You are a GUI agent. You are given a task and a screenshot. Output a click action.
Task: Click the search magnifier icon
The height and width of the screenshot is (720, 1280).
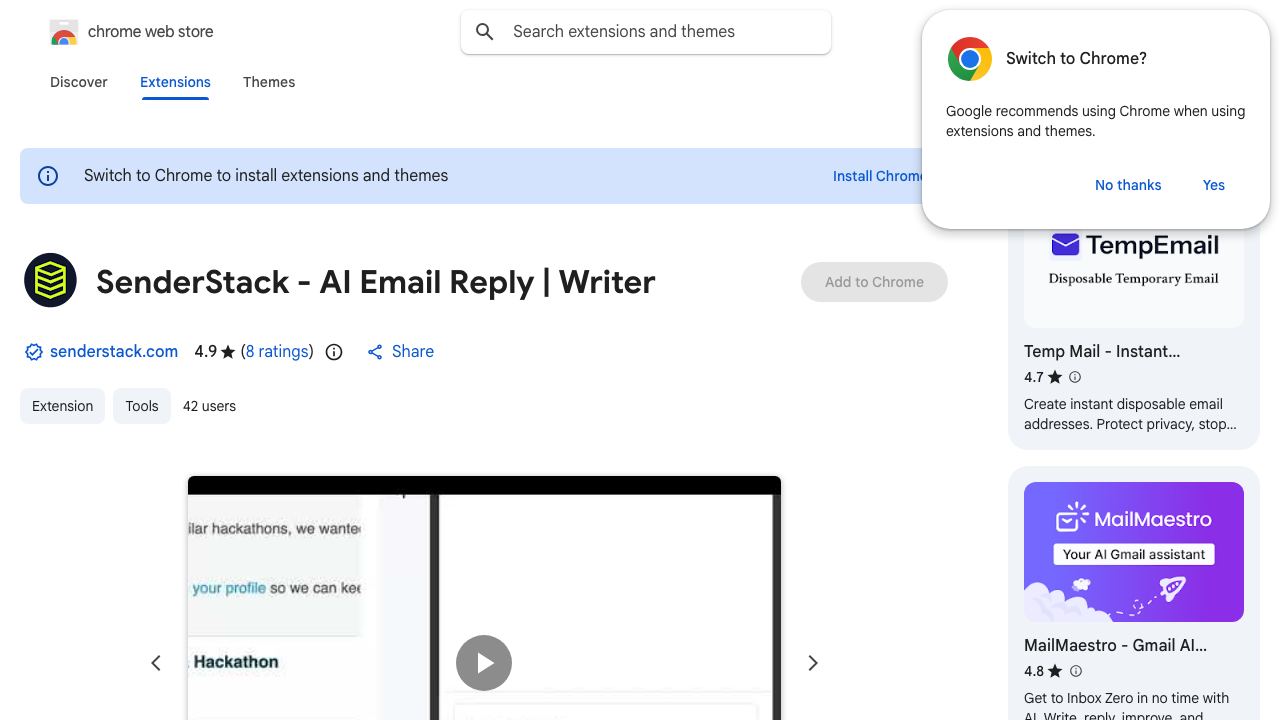485,32
